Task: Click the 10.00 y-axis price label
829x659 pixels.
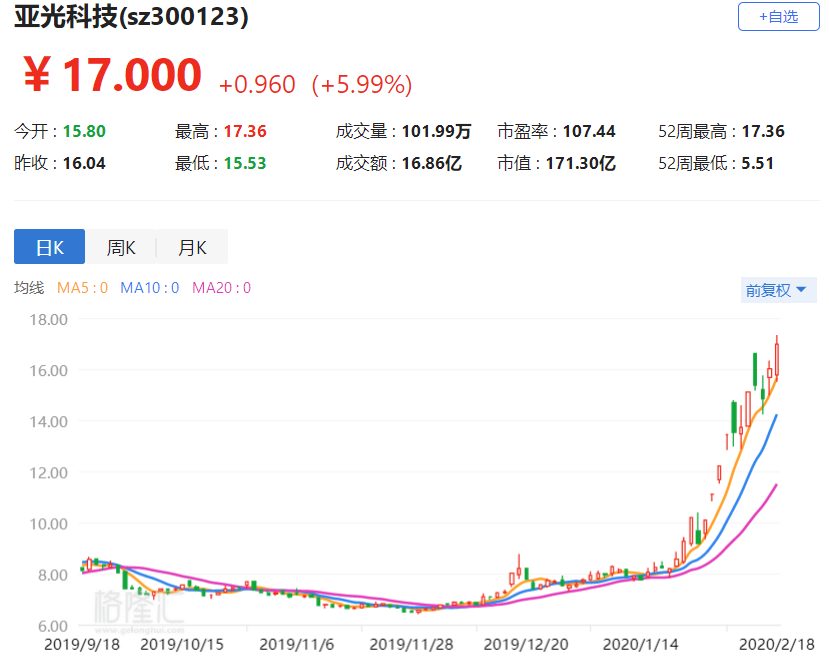Action: tap(48, 524)
